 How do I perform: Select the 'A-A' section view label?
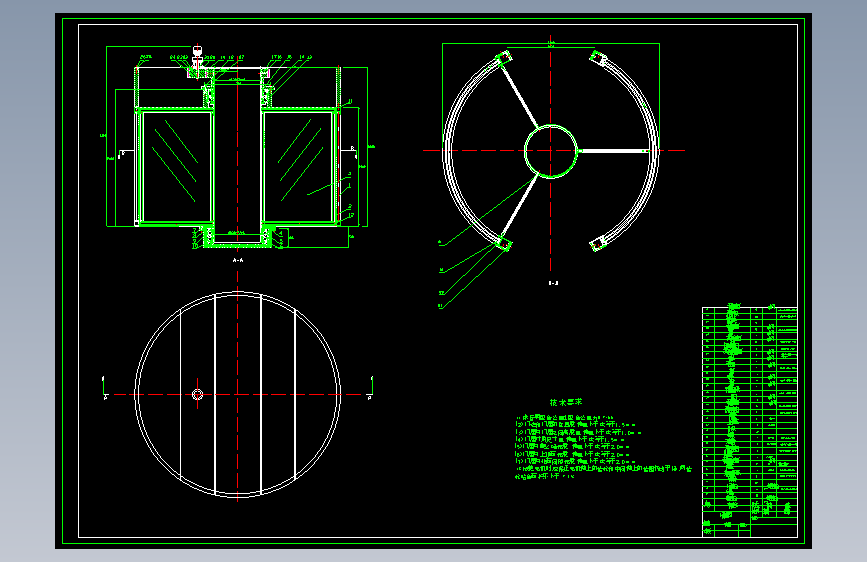pos(238,260)
